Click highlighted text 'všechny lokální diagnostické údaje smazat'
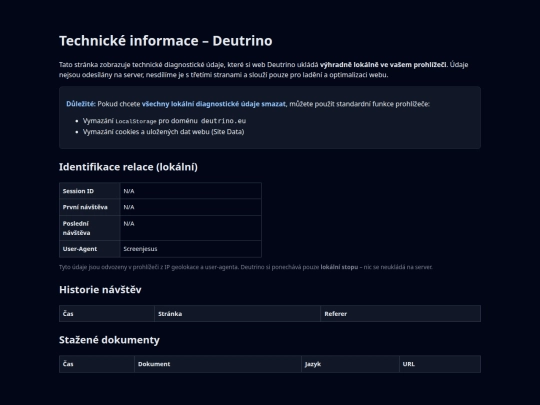The width and height of the screenshot is (540, 405). 214,104
